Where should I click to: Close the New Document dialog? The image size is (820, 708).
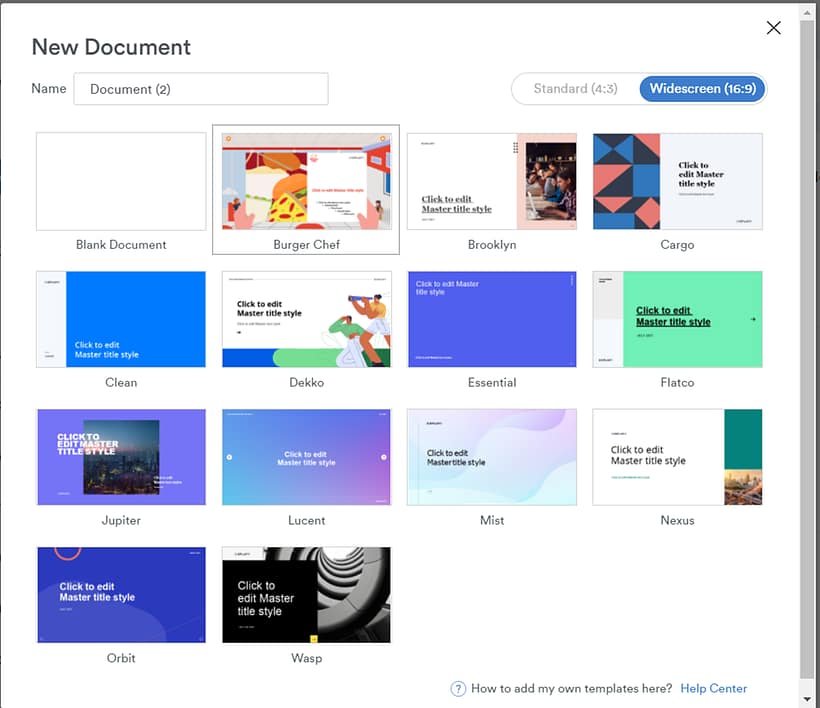click(773, 28)
